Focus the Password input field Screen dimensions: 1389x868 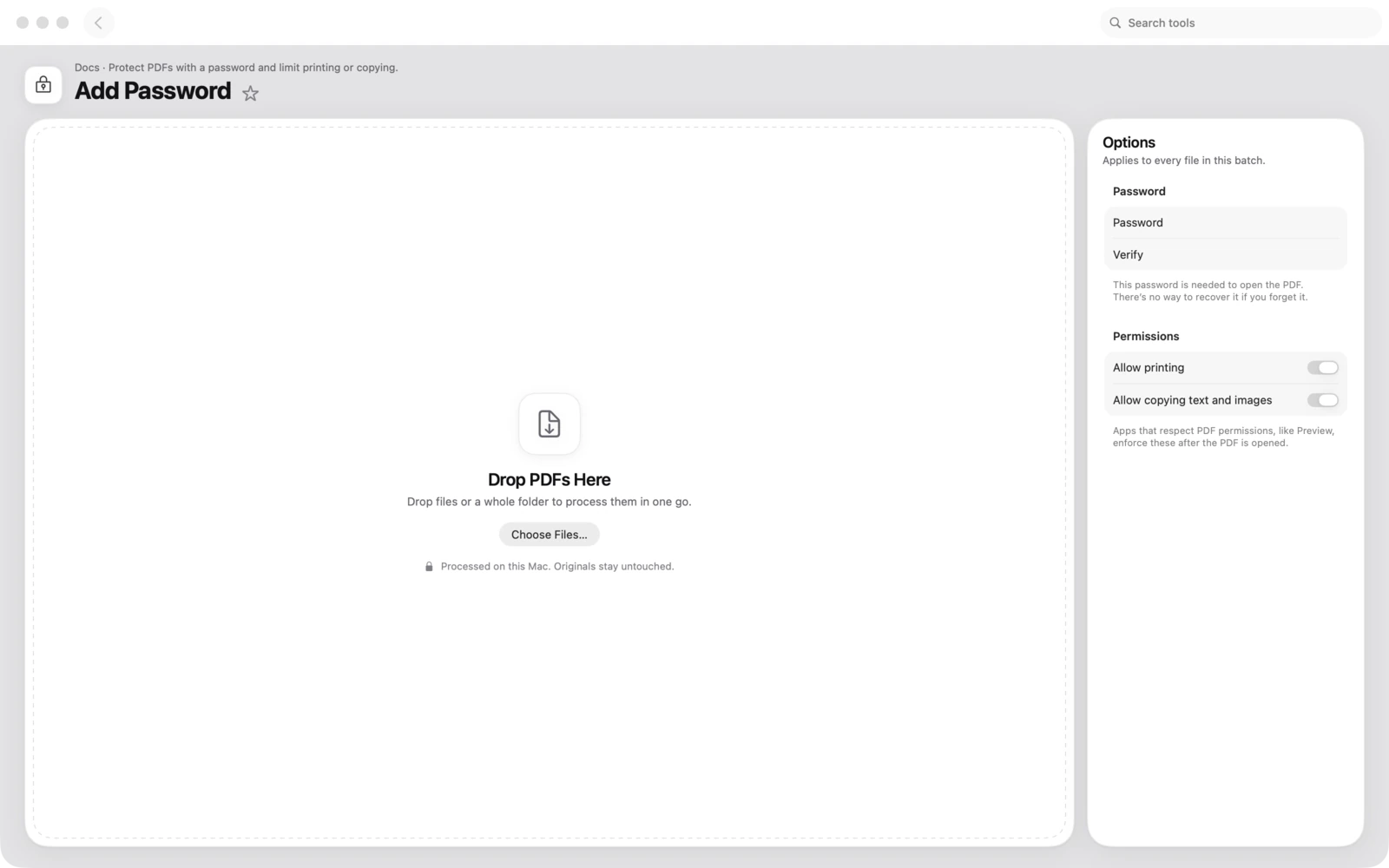(x=1226, y=223)
